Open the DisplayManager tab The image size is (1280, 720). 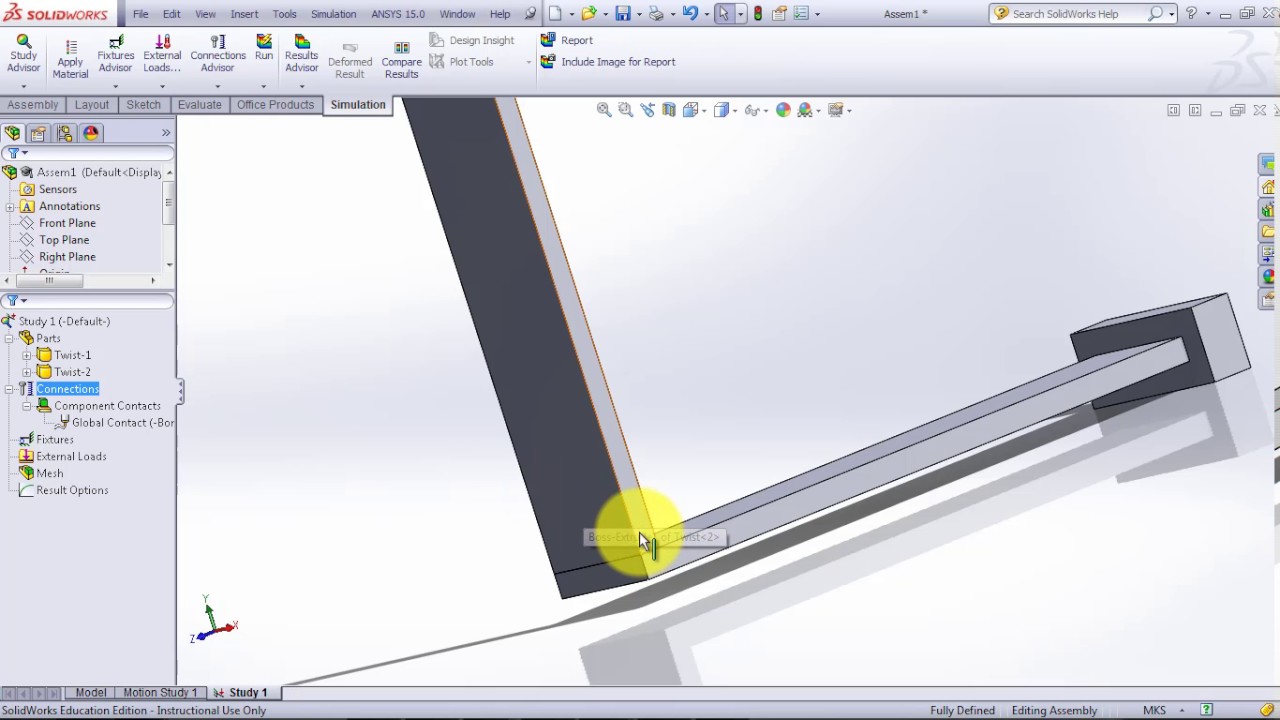click(x=91, y=133)
